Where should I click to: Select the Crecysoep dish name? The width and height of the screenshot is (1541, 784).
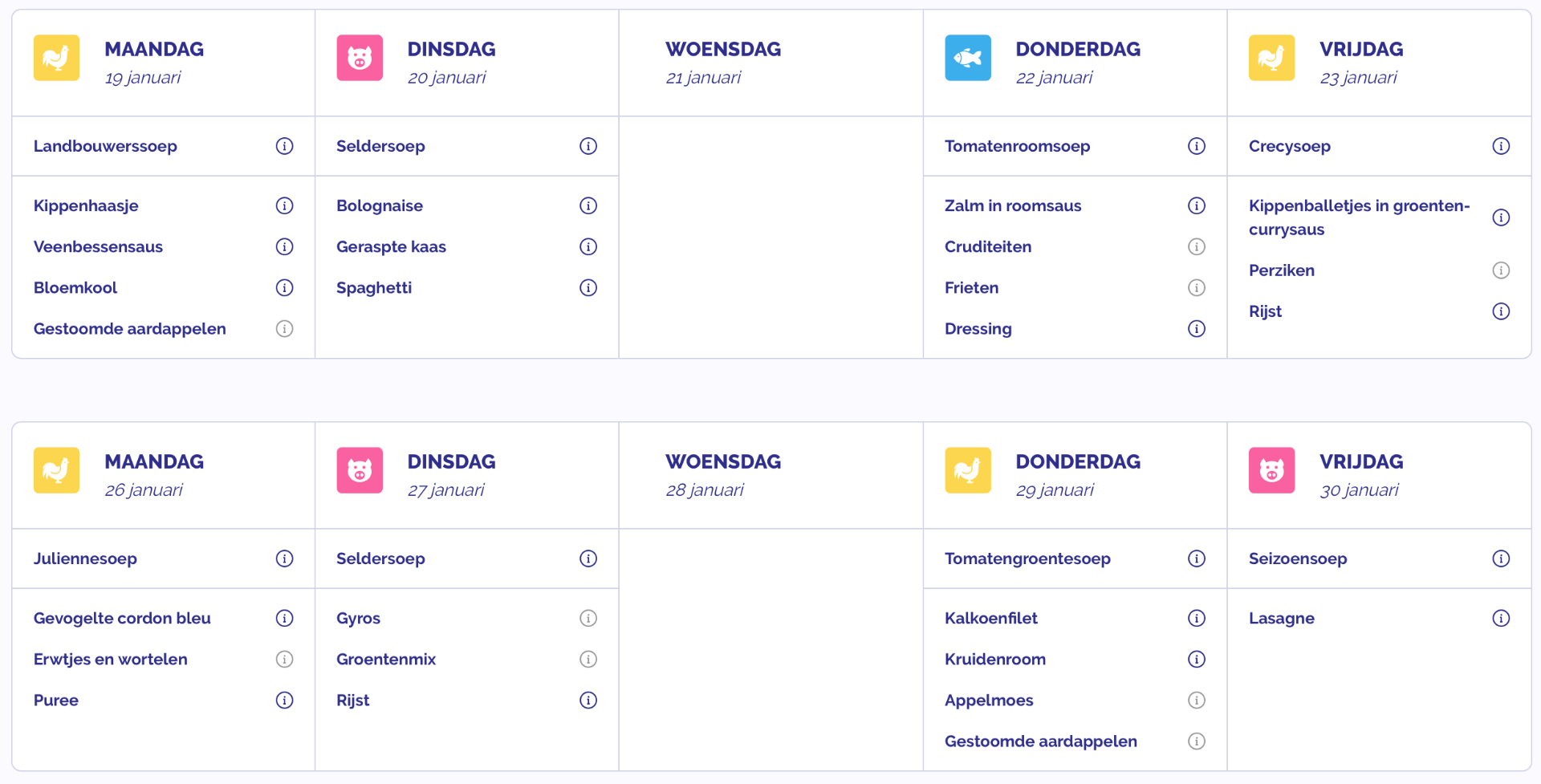pos(1289,146)
